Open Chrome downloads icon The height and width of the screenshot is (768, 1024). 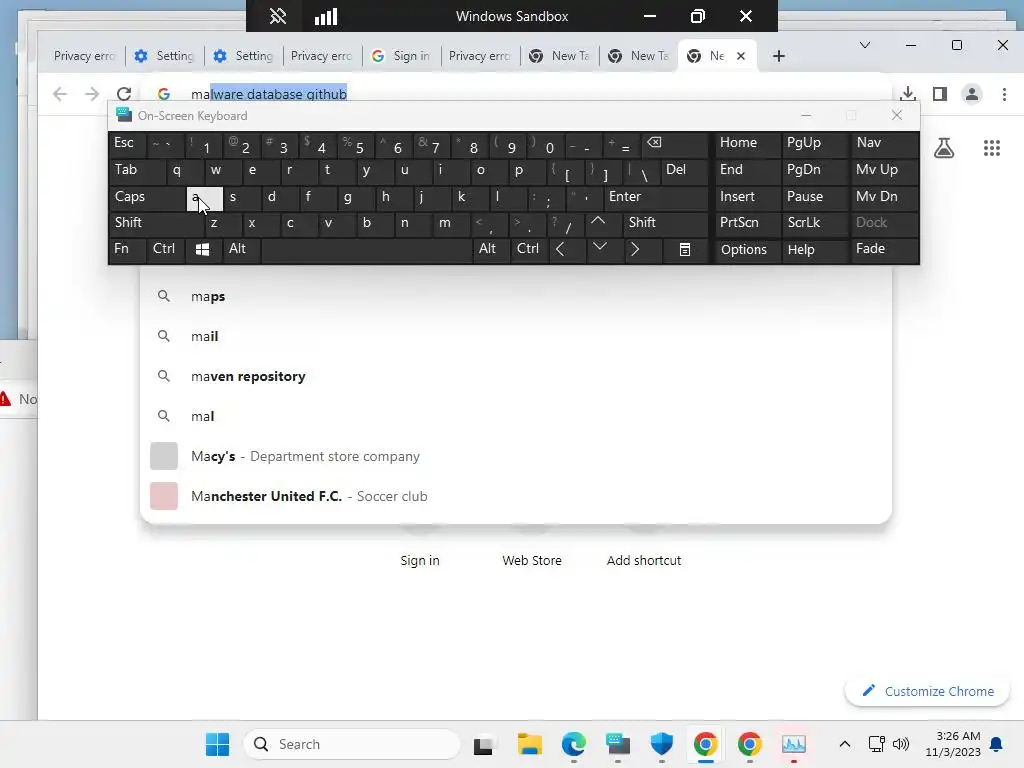tap(908, 93)
